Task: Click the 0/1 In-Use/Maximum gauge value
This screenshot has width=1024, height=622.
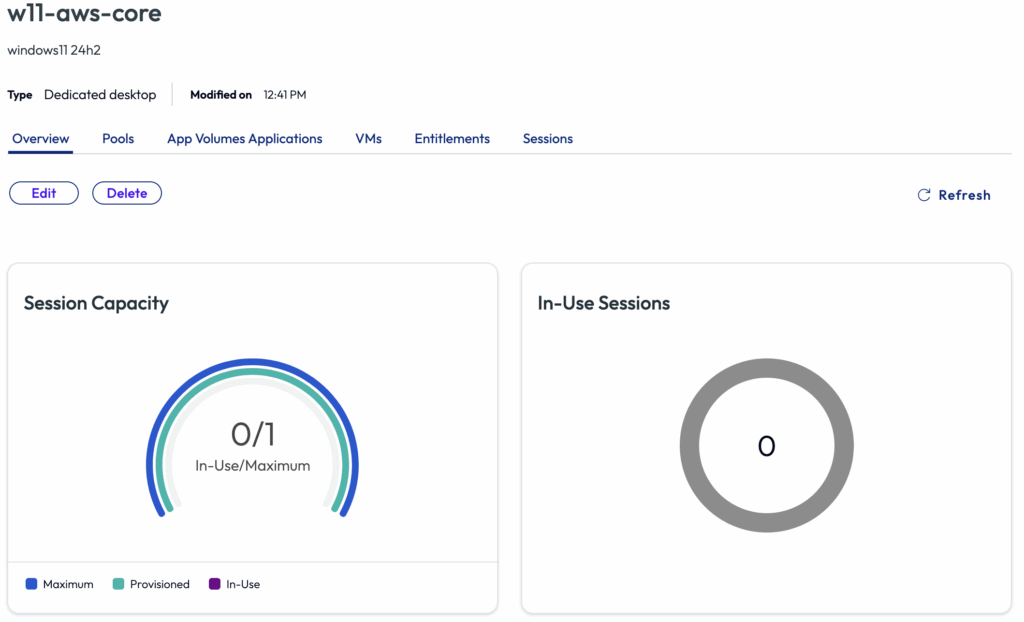Action: 252,434
